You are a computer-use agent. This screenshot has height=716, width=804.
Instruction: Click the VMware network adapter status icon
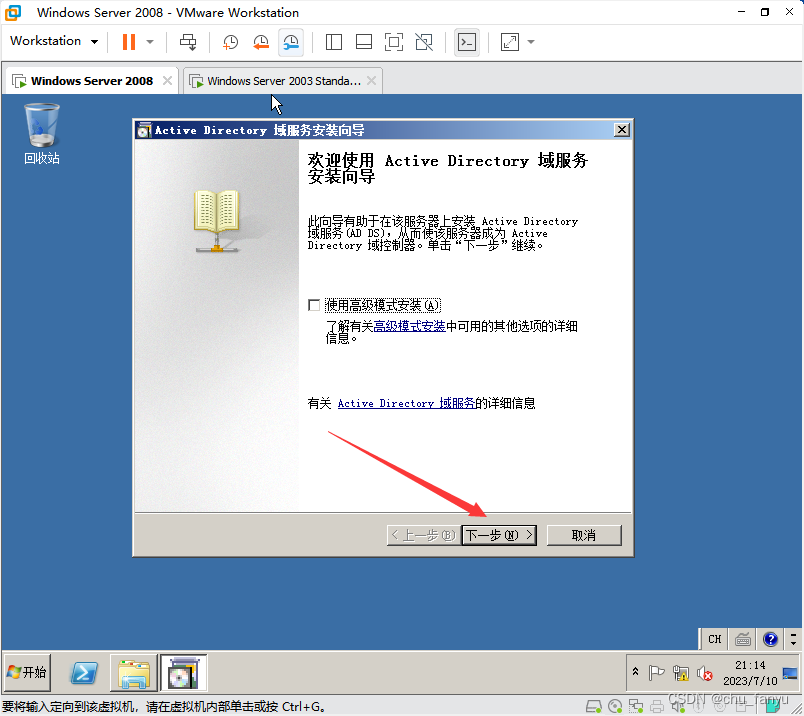[x=636, y=707]
